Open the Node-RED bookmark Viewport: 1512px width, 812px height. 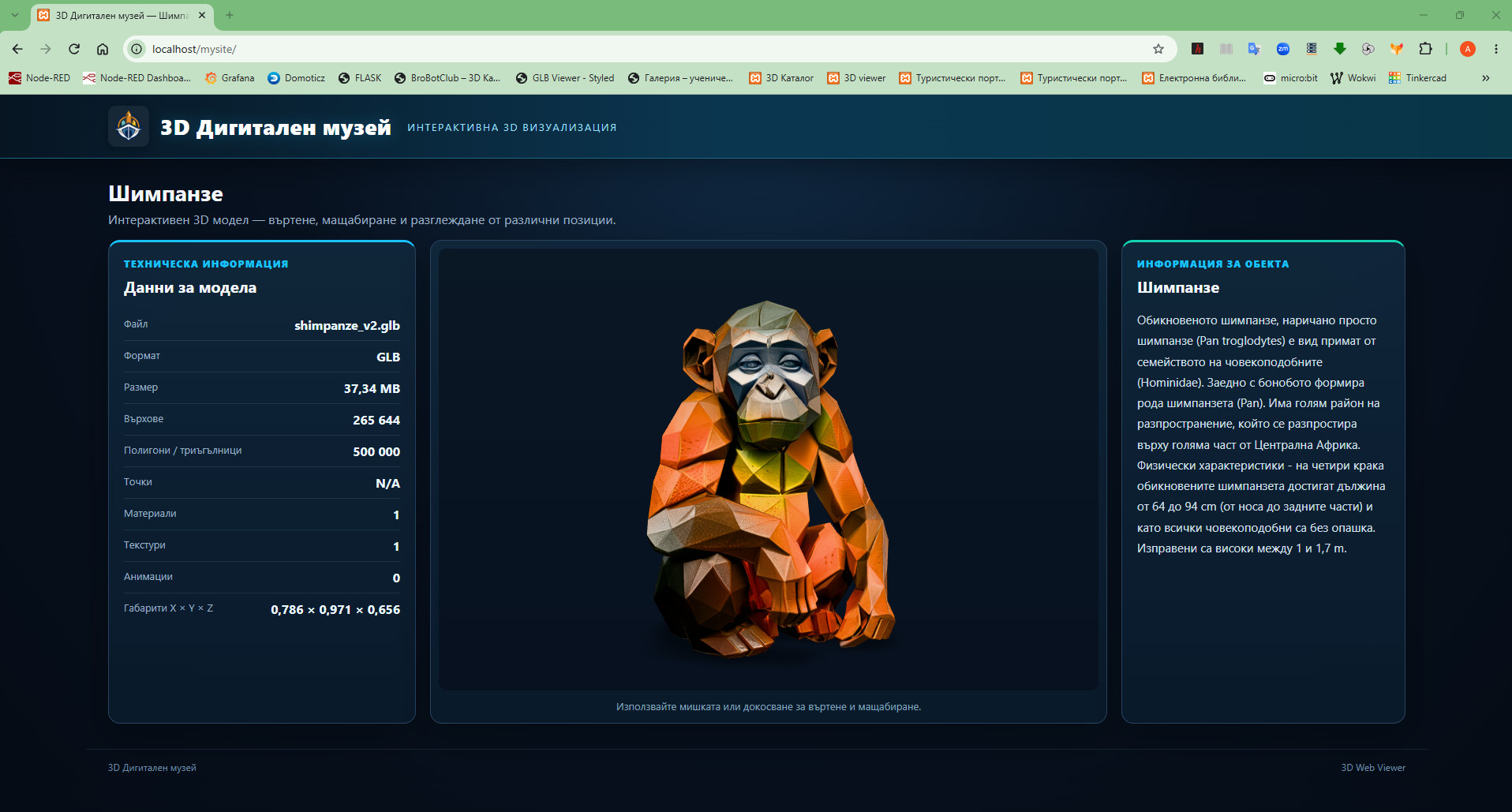tap(39, 78)
